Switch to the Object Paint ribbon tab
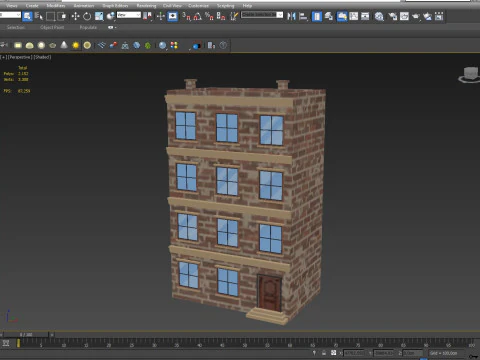480x360 pixels. 52,27
